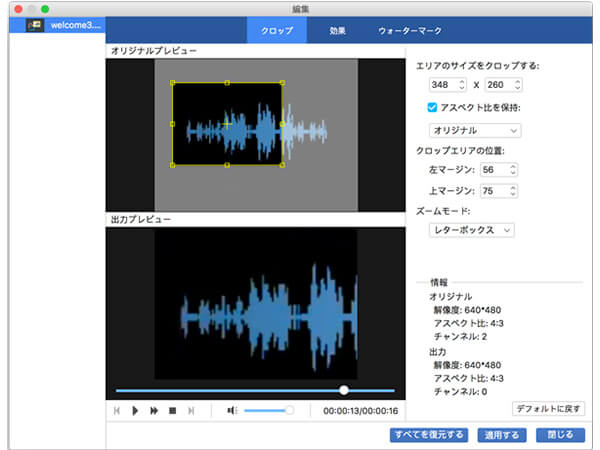Stop the video playback

(173, 411)
